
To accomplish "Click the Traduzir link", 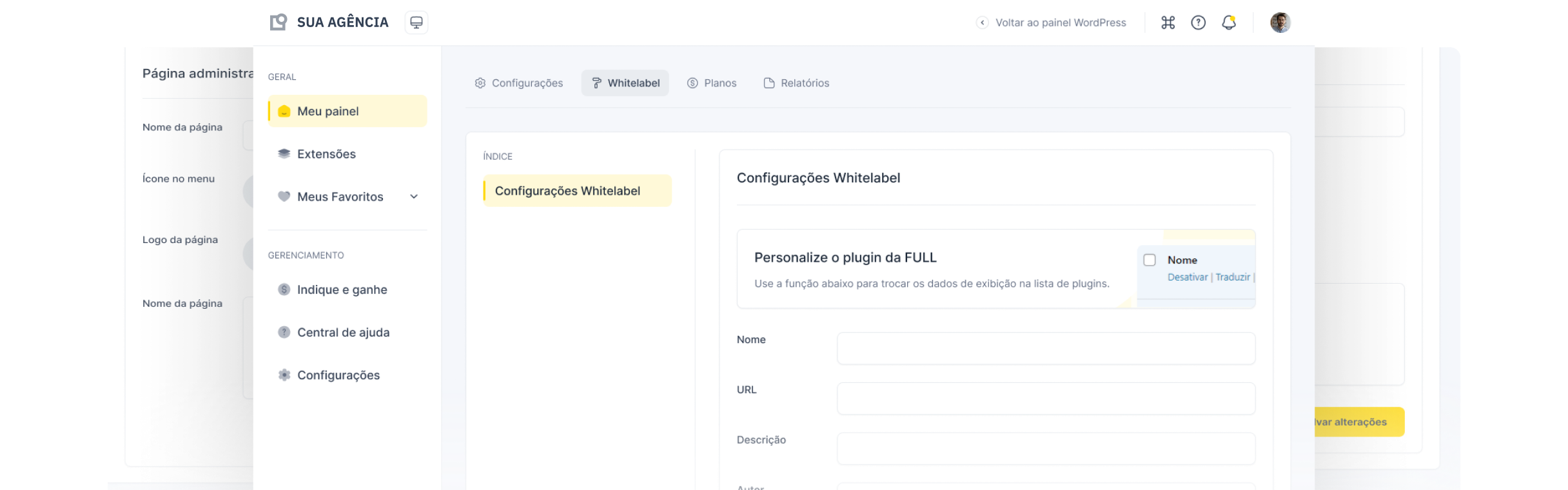I will coord(1232,277).
